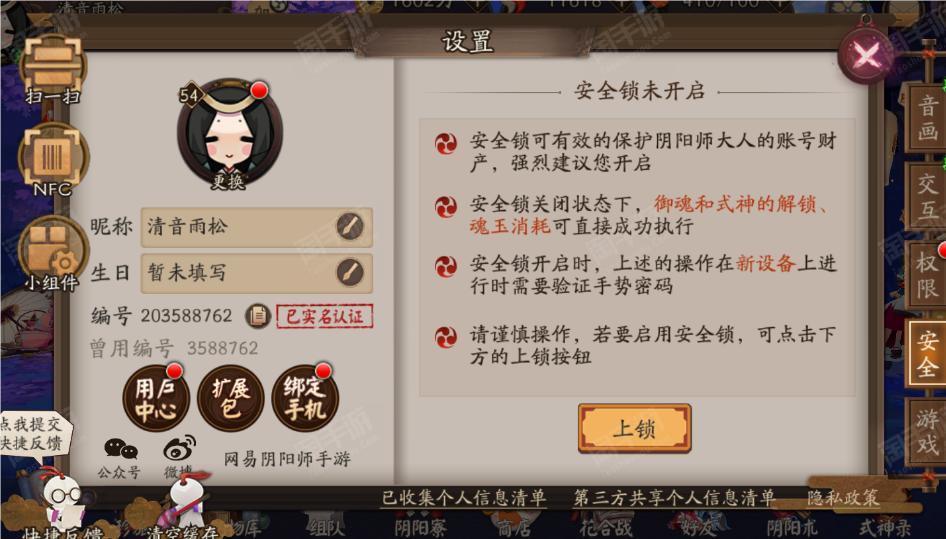Click the 昵称 nickname field
The width and height of the screenshot is (946, 539).
[x=256, y=227]
